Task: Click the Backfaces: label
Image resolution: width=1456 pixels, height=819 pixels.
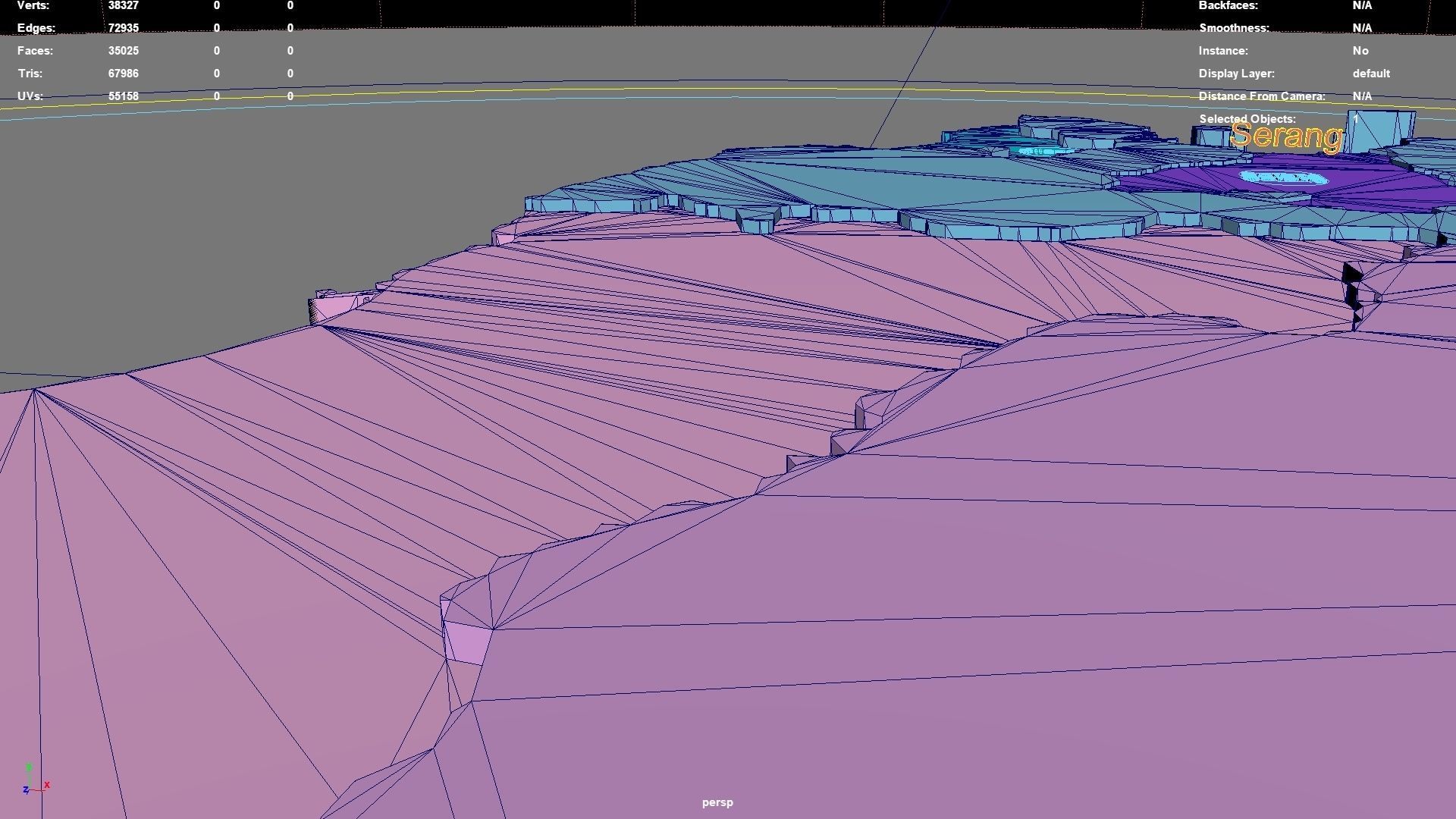Action: pyautogui.click(x=1228, y=5)
